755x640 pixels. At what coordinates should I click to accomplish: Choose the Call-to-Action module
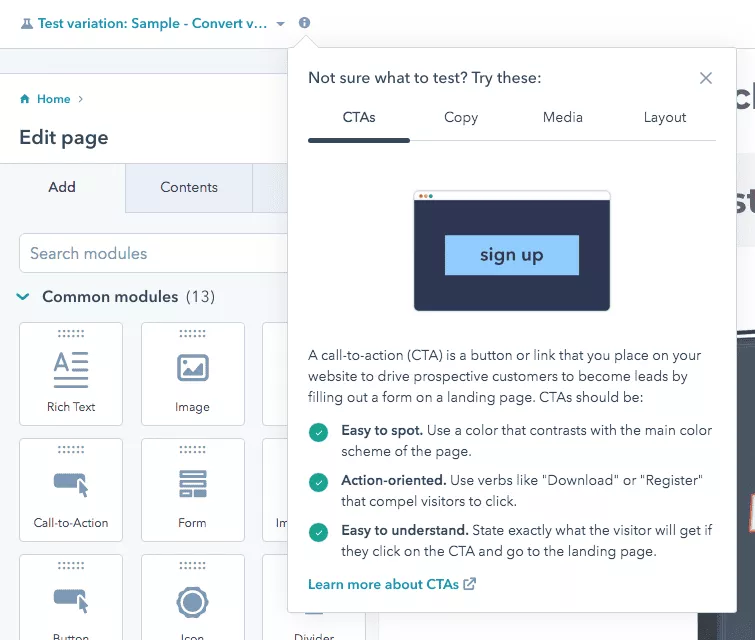point(71,485)
